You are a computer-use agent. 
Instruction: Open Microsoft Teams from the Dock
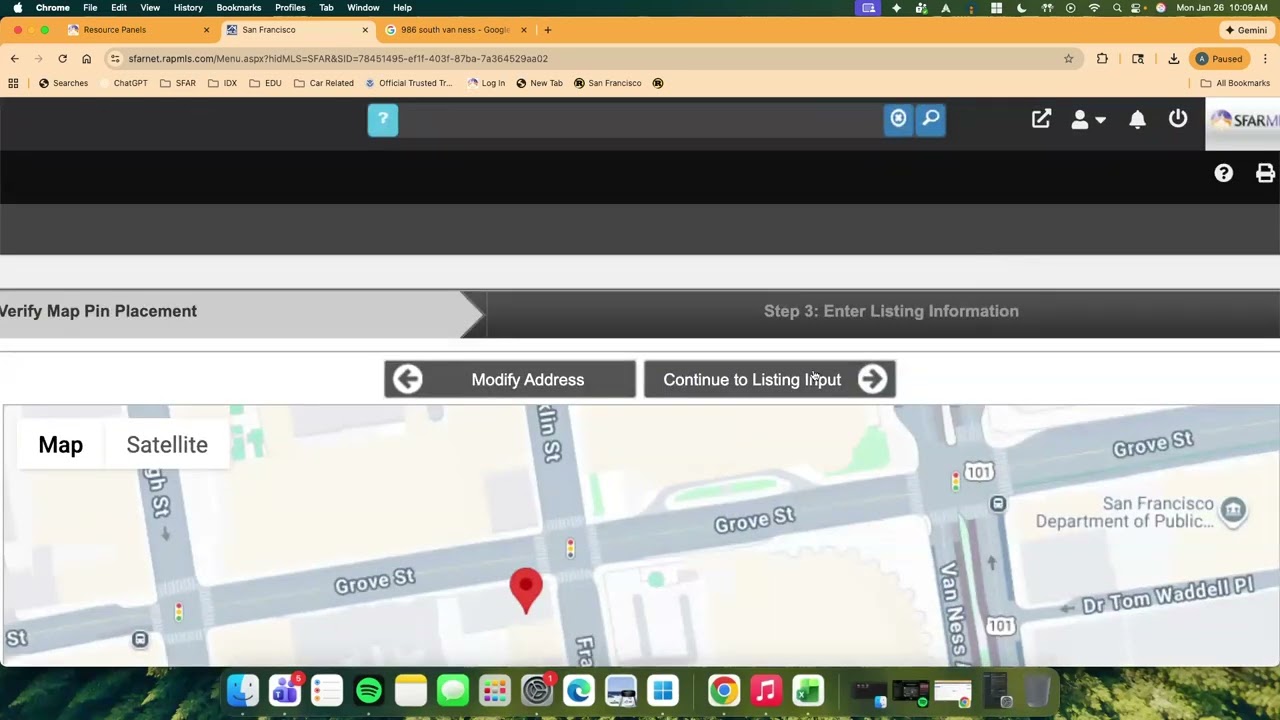coord(285,691)
